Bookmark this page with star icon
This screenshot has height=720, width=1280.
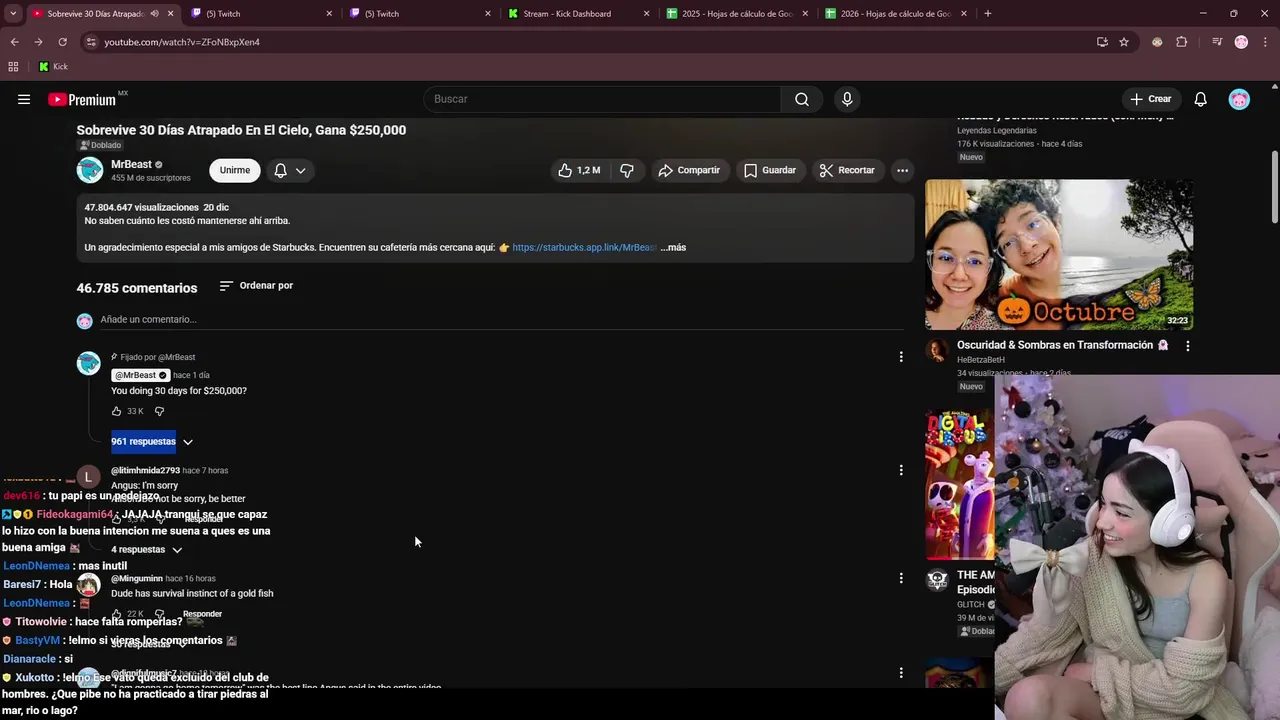click(x=1124, y=42)
